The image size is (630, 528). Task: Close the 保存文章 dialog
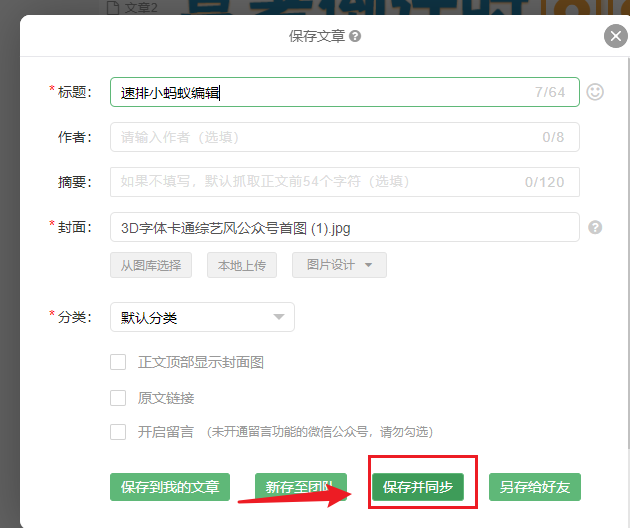pyautogui.click(x=616, y=36)
